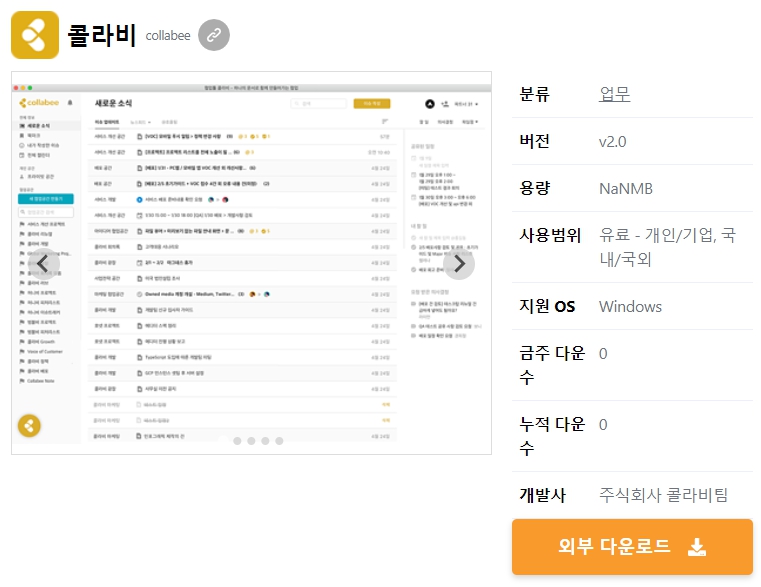
Task: Click the collabee subtitle text
Action: pyautogui.click(x=168, y=35)
